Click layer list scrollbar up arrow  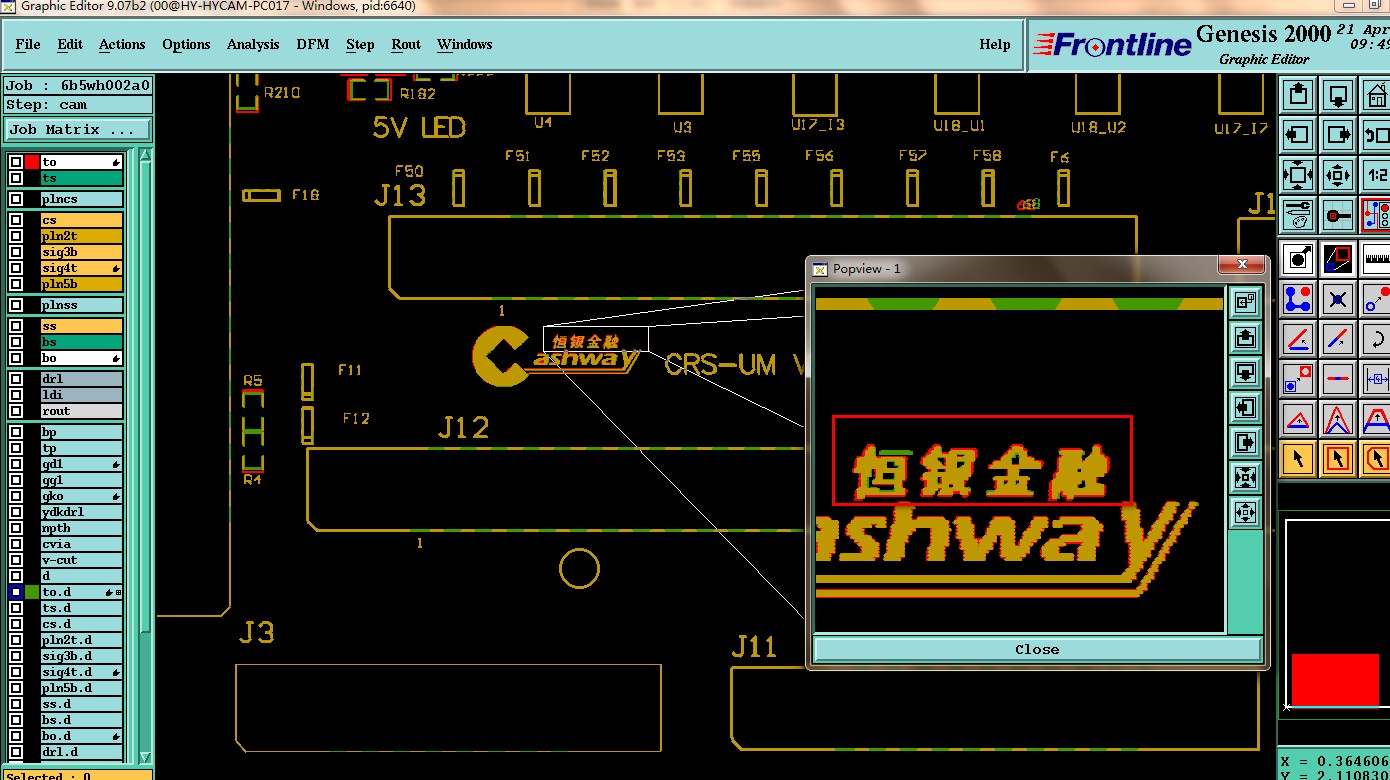coord(146,155)
